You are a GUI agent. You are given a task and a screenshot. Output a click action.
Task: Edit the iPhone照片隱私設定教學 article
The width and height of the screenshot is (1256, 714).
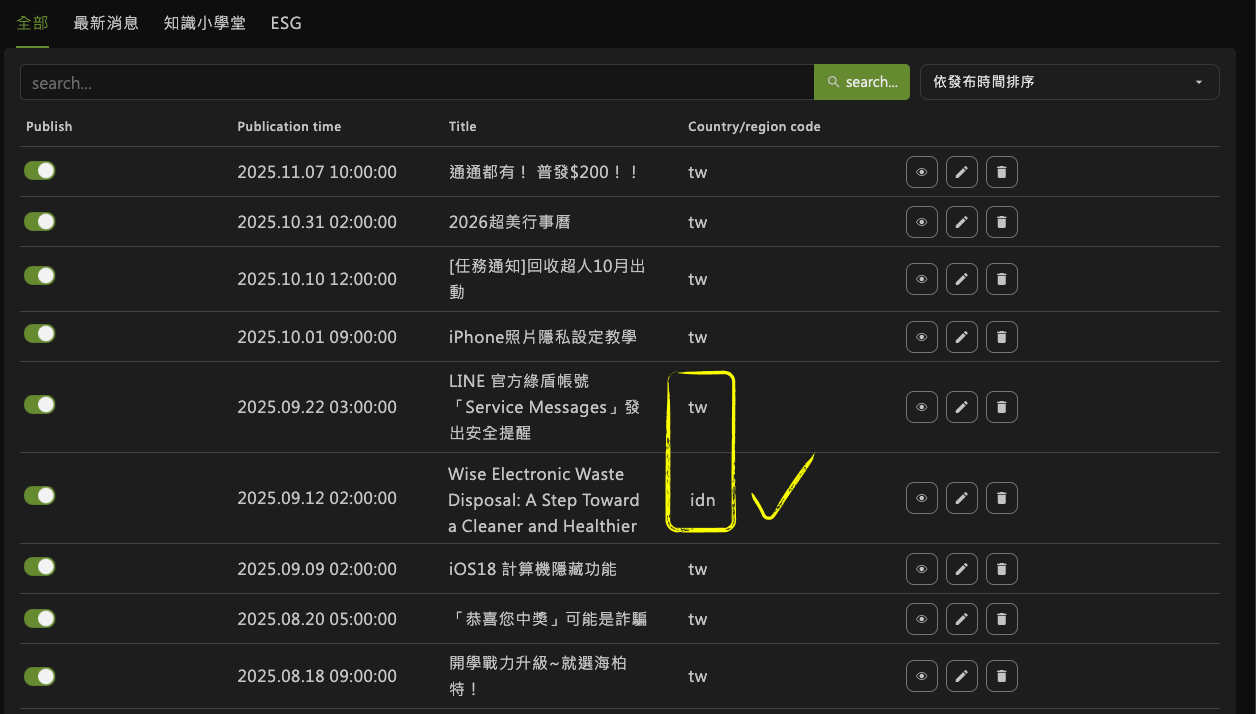pos(962,337)
